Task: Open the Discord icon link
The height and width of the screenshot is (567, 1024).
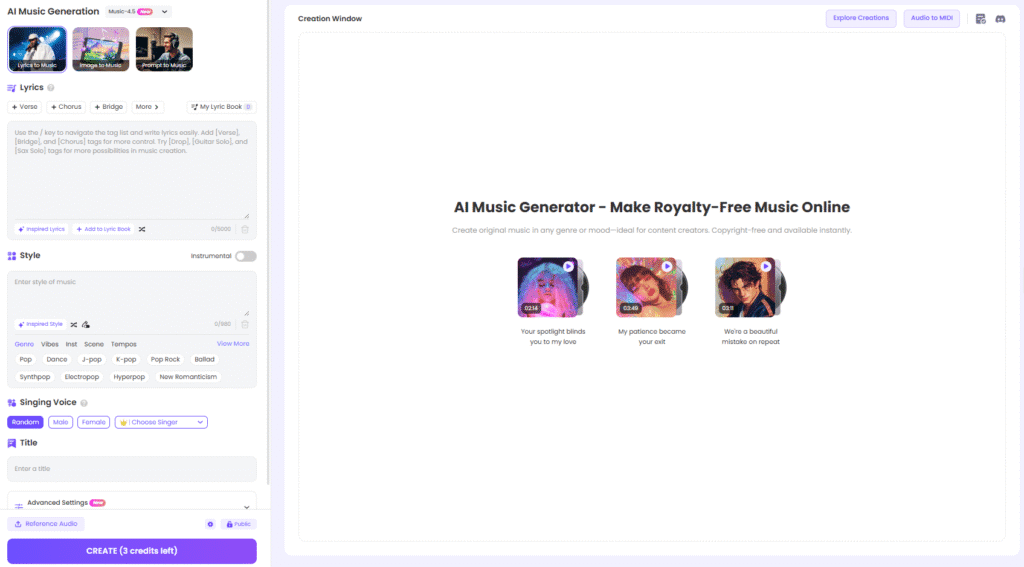Action: tap(1000, 19)
